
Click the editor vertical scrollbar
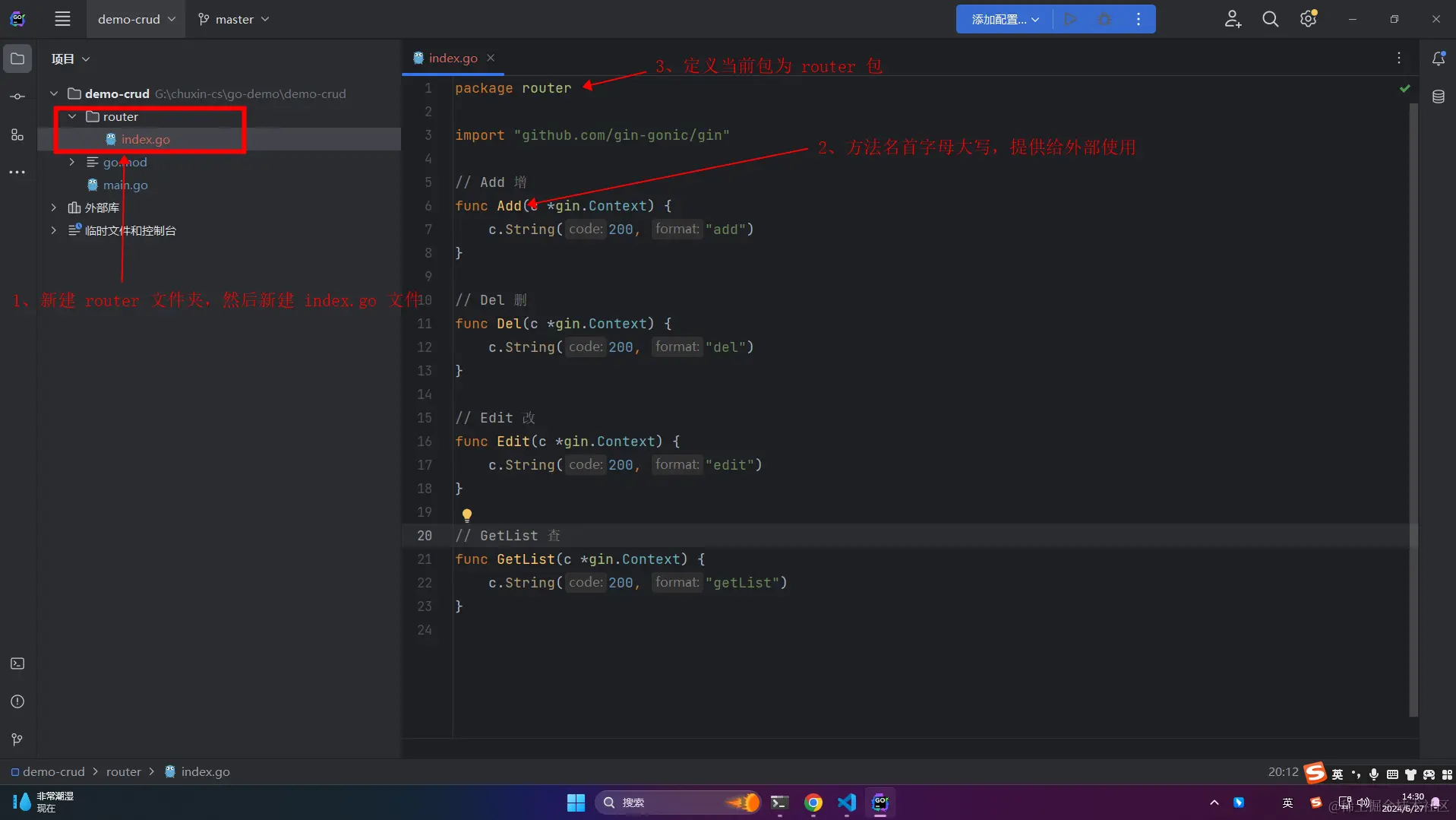pos(1413,410)
